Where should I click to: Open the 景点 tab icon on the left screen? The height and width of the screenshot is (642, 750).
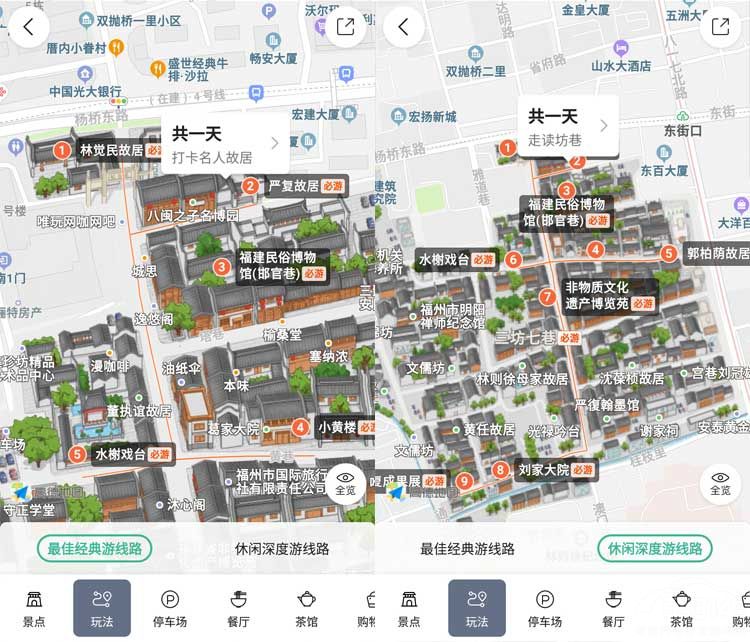click(x=34, y=608)
